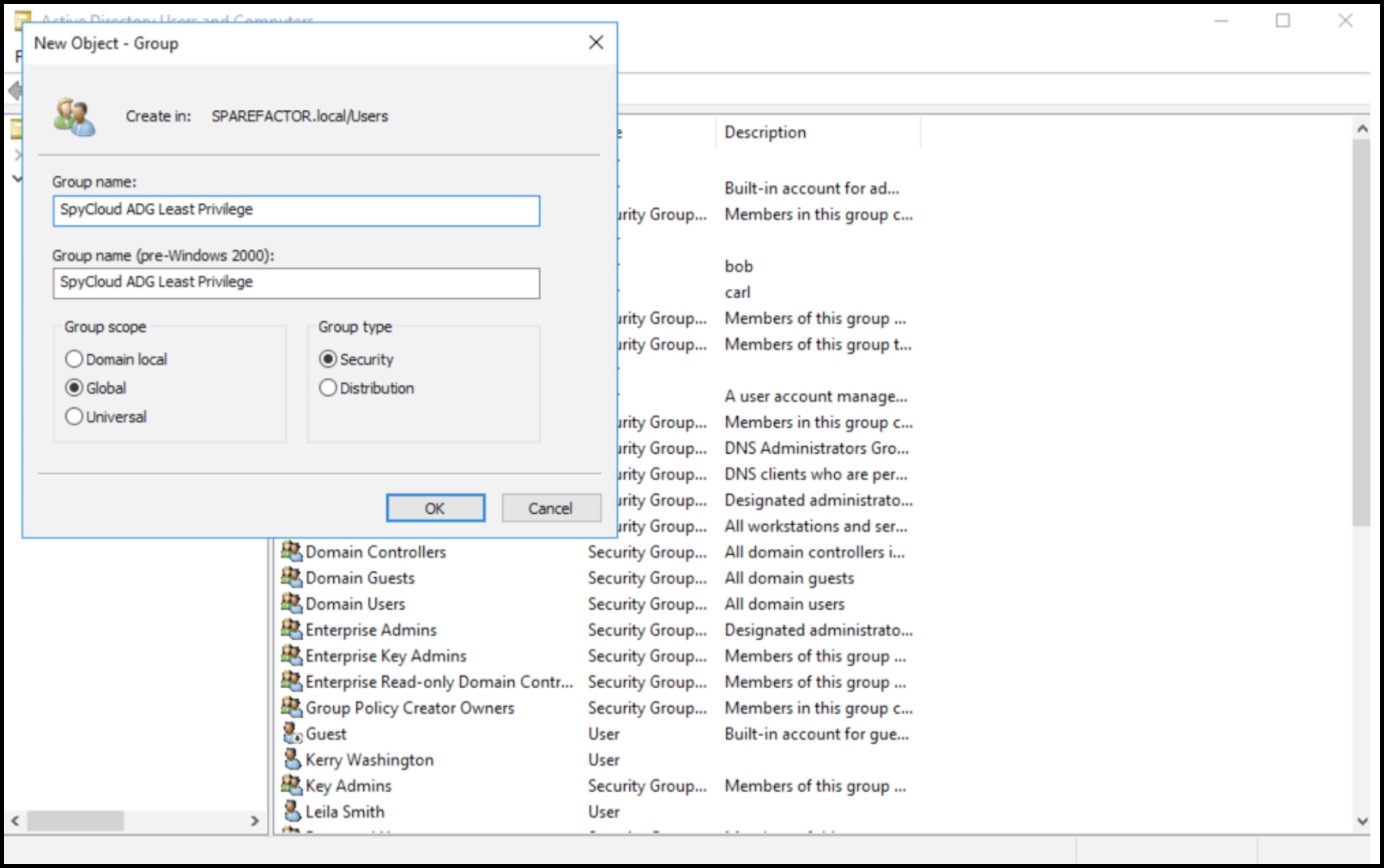Click 'All domain guests' description
The image size is (1384, 868).
click(x=789, y=578)
